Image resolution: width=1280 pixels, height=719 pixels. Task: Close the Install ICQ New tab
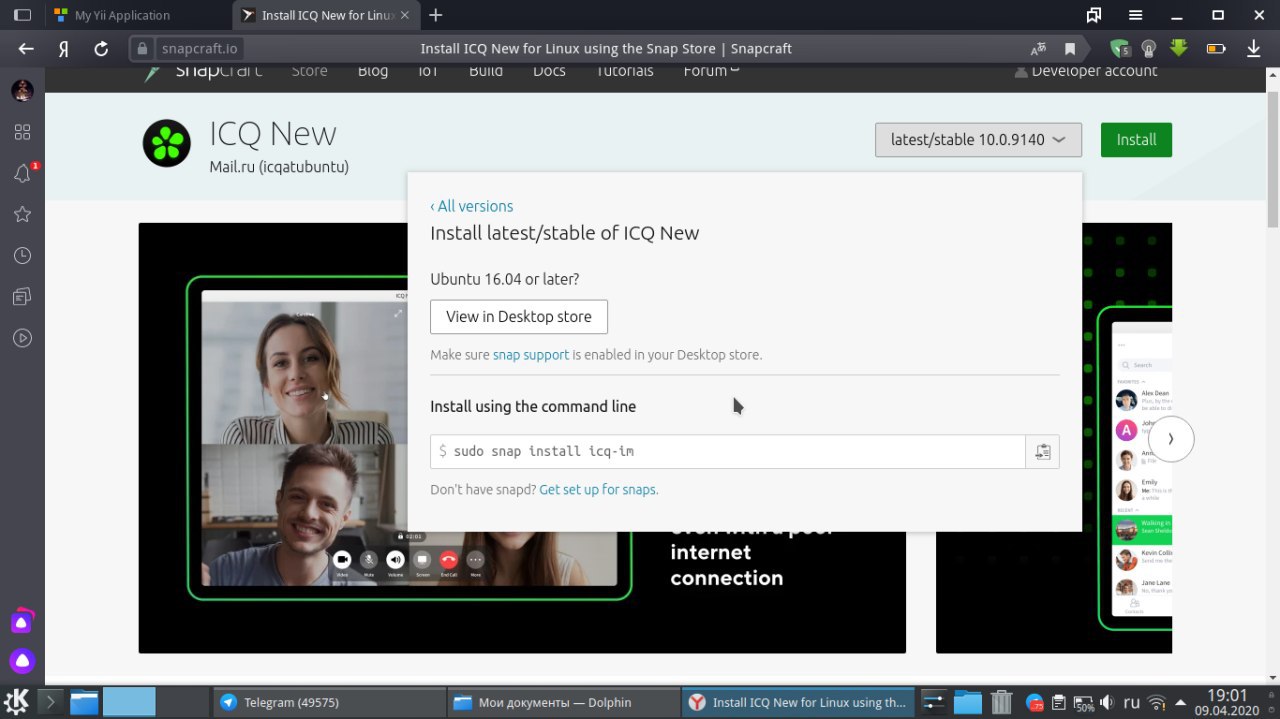pyautogui.click(x=407, y=15)
